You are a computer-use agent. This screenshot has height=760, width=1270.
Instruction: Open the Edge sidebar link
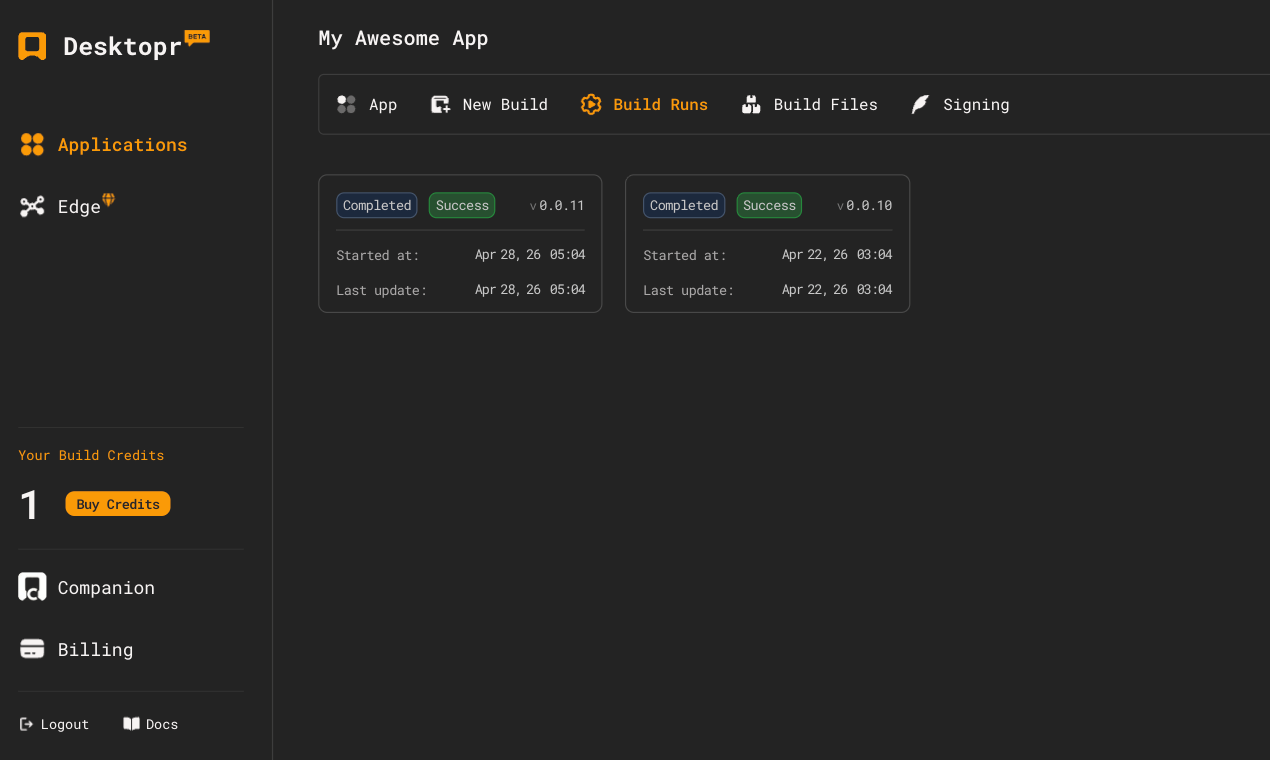click(x=79, y=207)
